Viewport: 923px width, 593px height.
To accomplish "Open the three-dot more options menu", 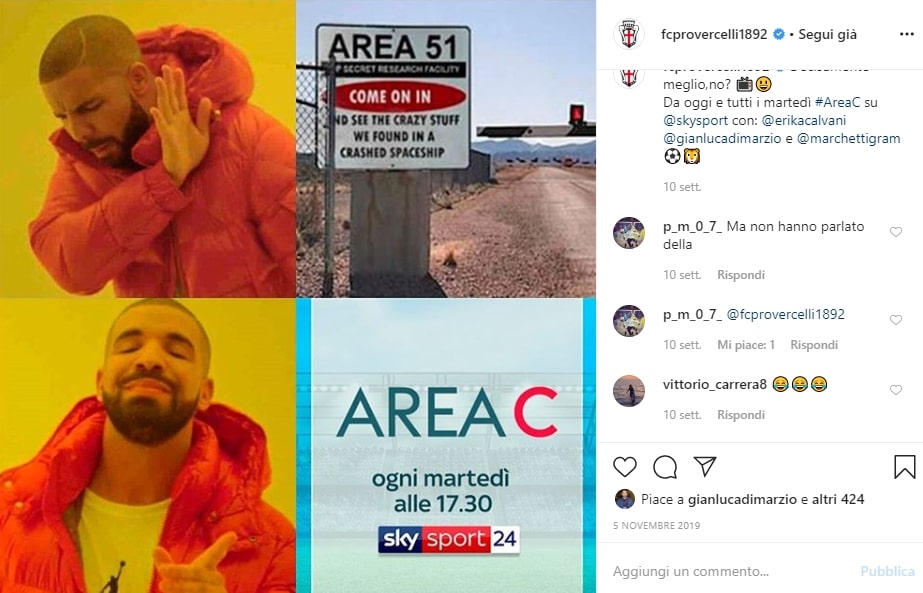I will (907, 34).
